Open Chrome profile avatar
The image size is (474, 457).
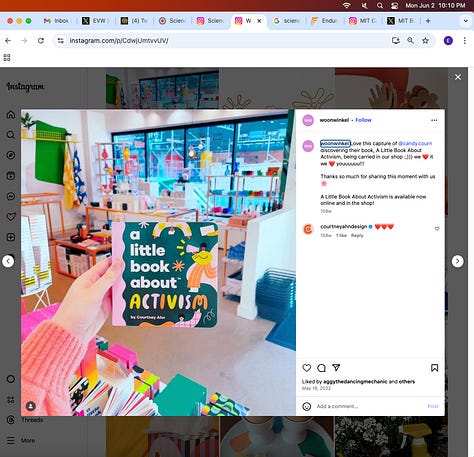point(448,41)
